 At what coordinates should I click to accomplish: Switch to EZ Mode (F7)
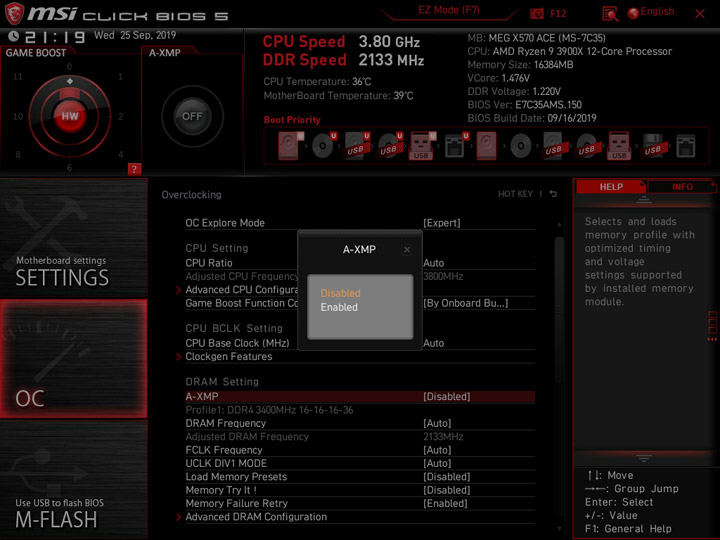(x=449, y=10)
